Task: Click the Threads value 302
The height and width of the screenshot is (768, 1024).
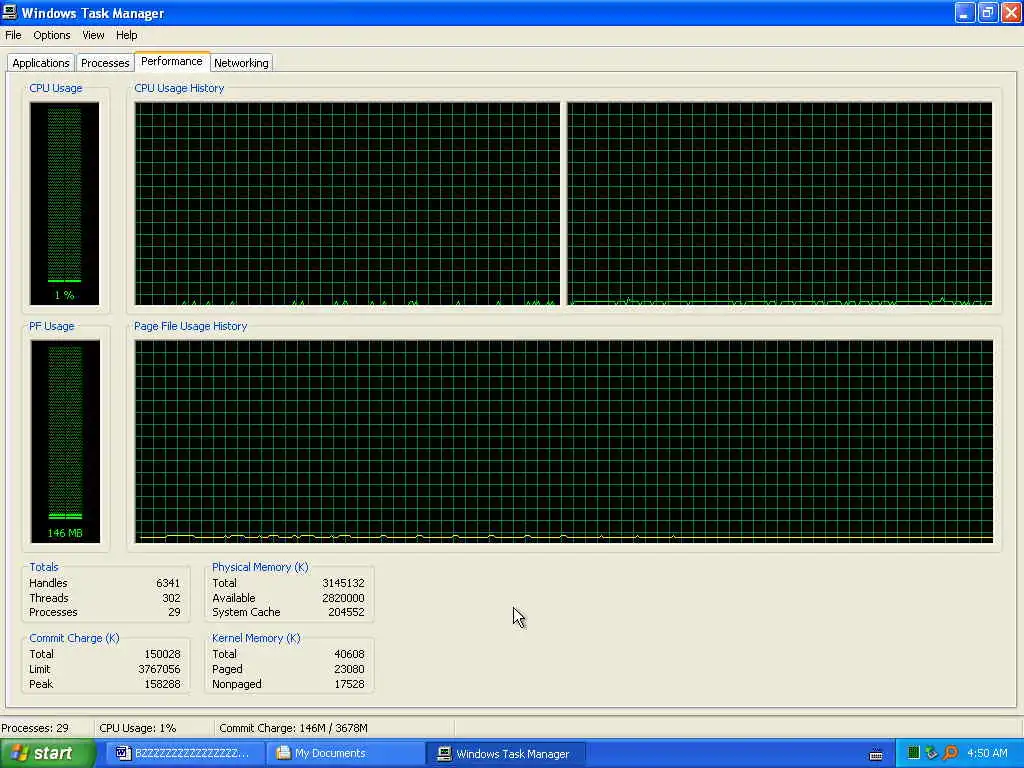Action: (171, 598)
